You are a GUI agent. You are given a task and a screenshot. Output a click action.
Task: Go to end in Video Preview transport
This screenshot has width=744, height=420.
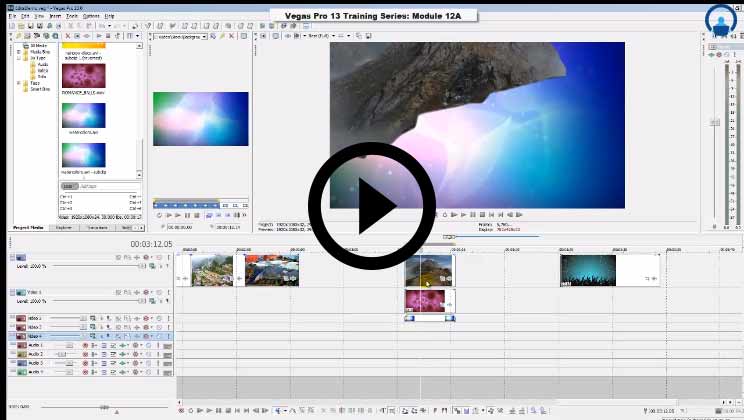tap(501, 215)
